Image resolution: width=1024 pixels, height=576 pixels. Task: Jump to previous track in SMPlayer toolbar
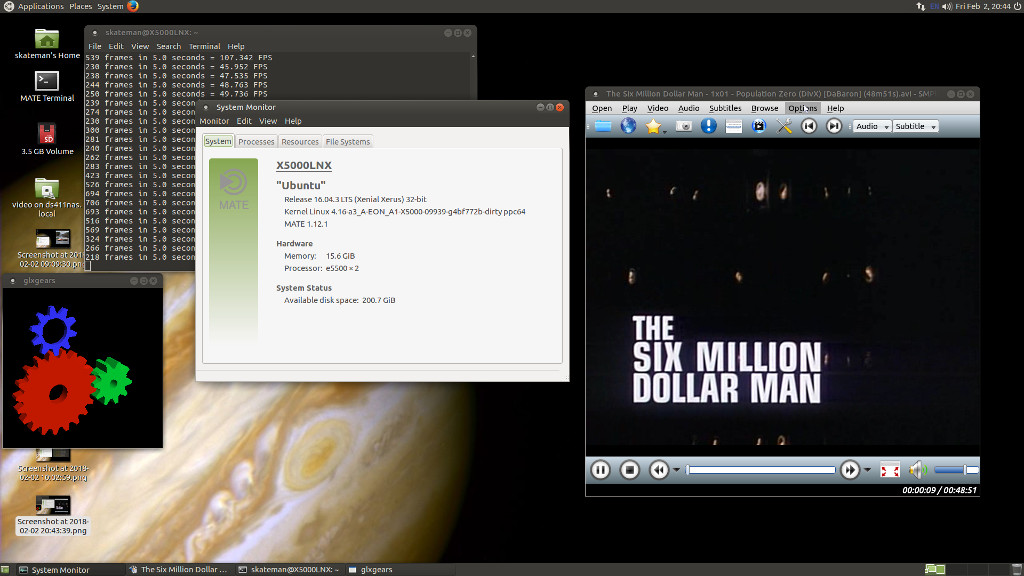(x=808, y=126)
